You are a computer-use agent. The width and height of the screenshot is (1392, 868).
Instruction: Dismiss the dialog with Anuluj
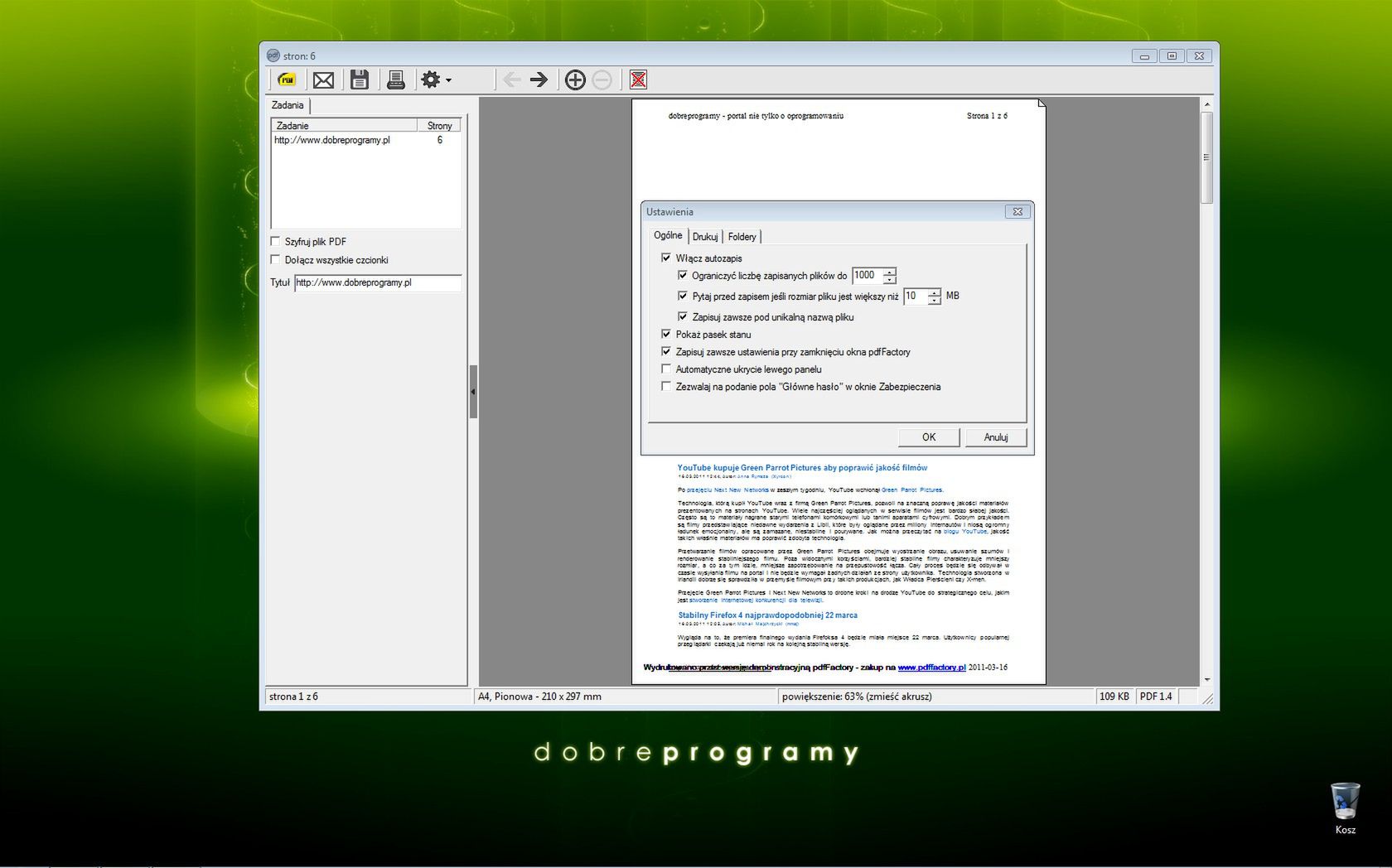[995, 436]
